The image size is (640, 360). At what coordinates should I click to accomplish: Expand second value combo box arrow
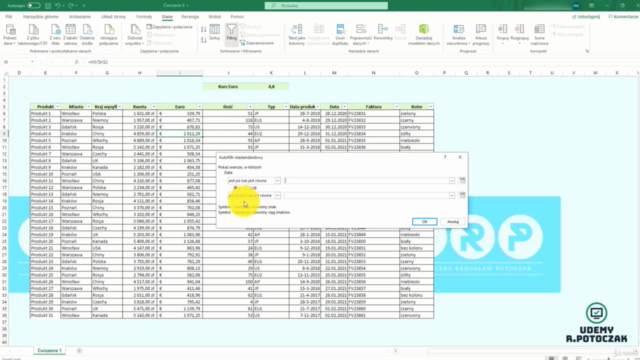(x=451, y=195)
